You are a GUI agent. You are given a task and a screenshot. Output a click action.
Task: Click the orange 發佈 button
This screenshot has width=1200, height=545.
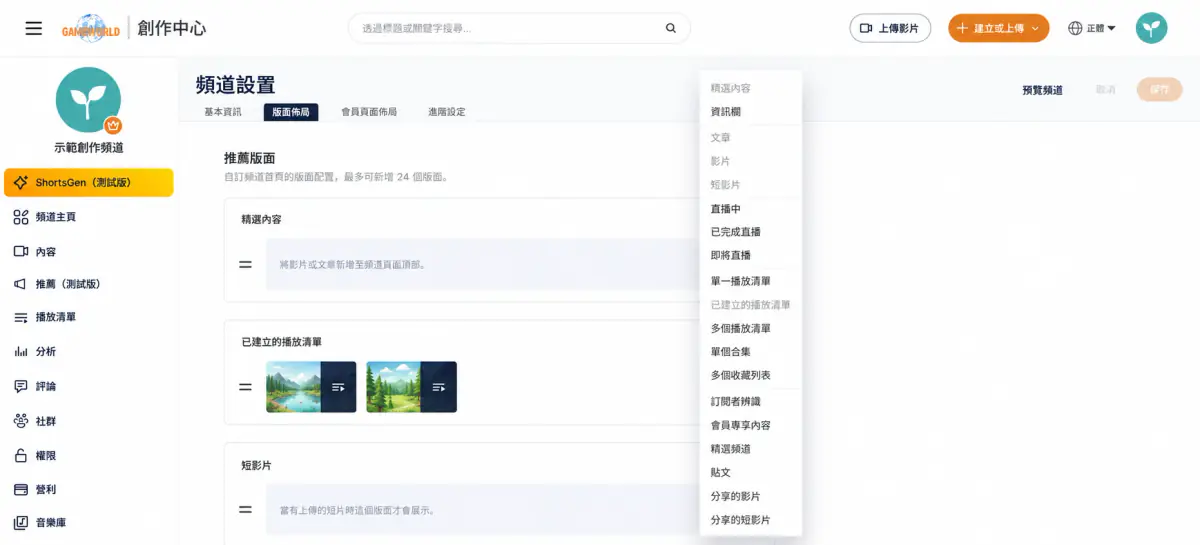(x=1158, y=90)
